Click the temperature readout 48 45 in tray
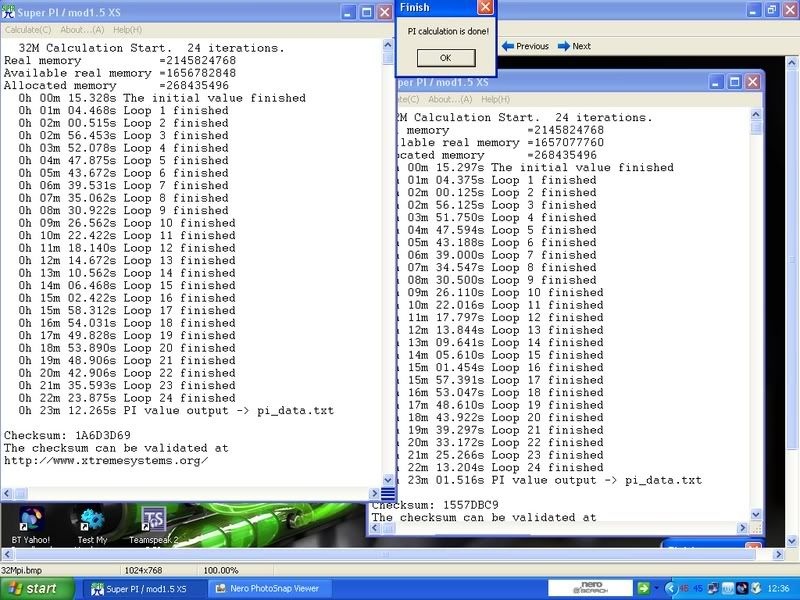The height and width of the screenshot is (600, 800). [691, 589]
